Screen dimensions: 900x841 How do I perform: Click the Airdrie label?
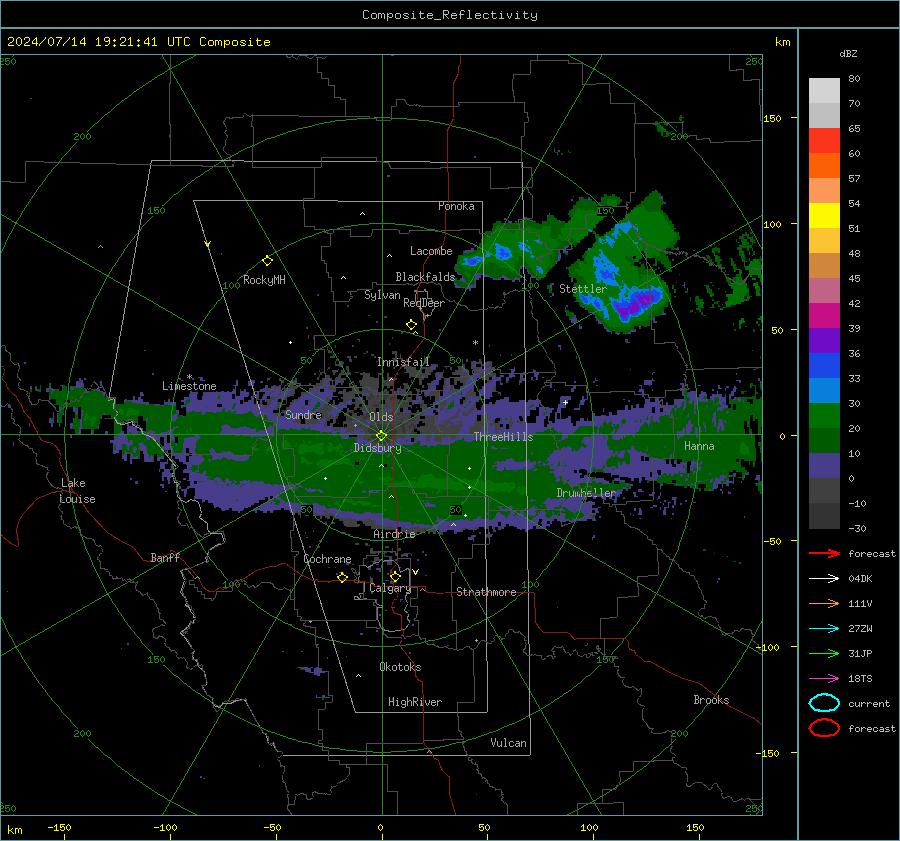coord(394,534)
